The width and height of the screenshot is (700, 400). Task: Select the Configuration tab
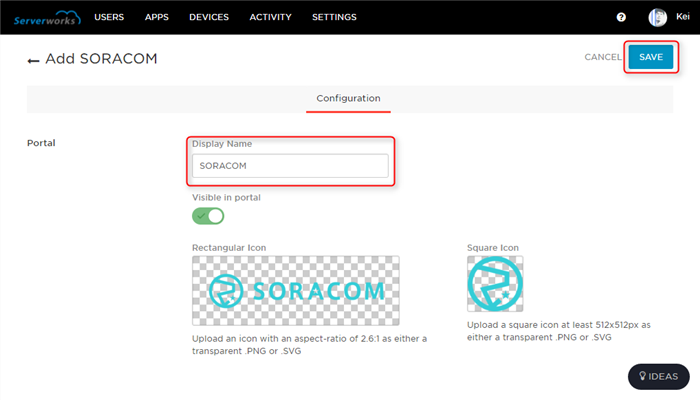click(x=348, y=99)
